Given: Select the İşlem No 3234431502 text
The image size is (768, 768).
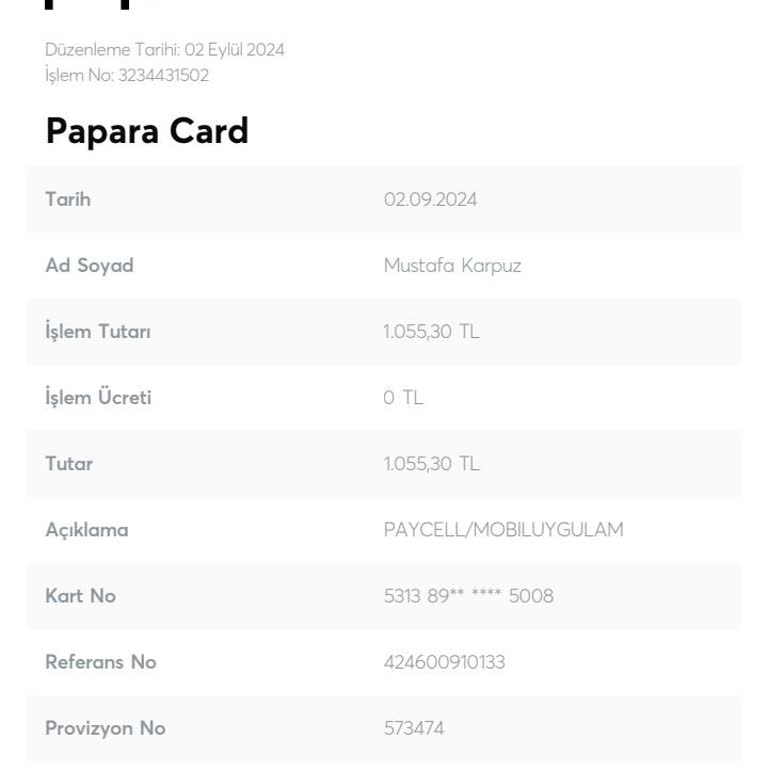Looking at the screenshot, I should pos(127,75).
